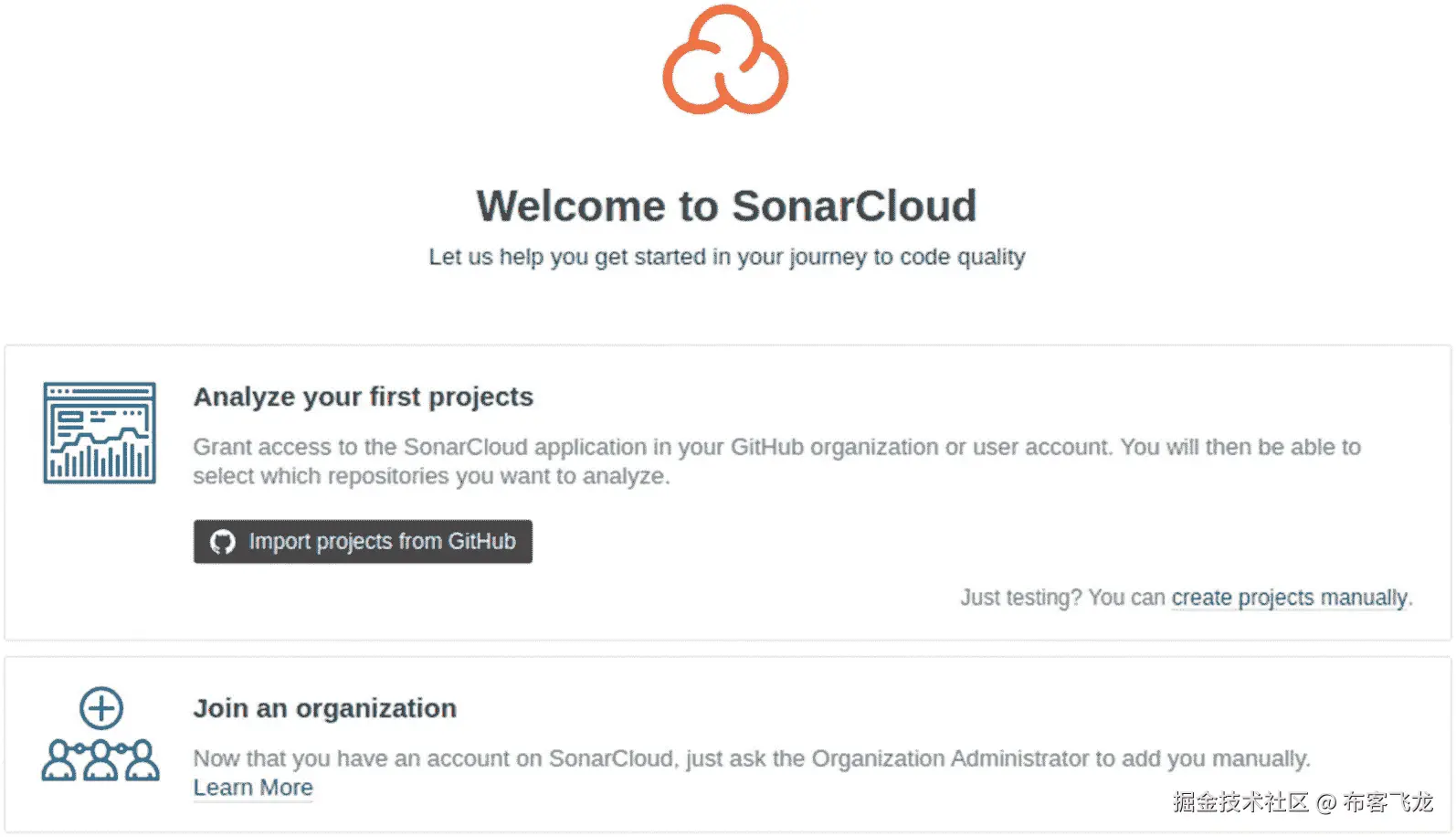Screen dimensions: 1456x837
Task: Click the orange SonarCloud logo
Action: [725, 60]
